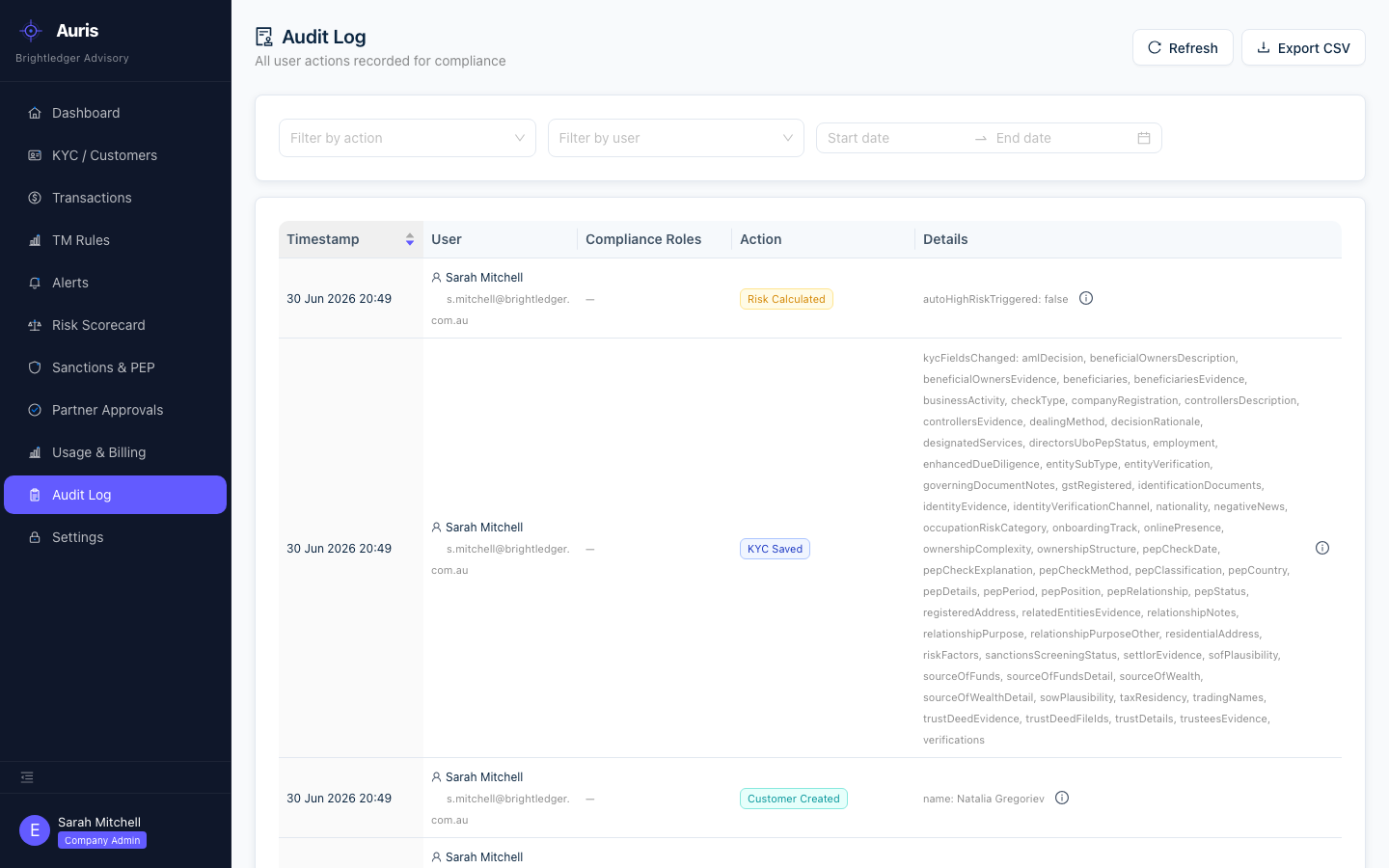
Task: Click the Audit Log page title icon
Action: 263,37
